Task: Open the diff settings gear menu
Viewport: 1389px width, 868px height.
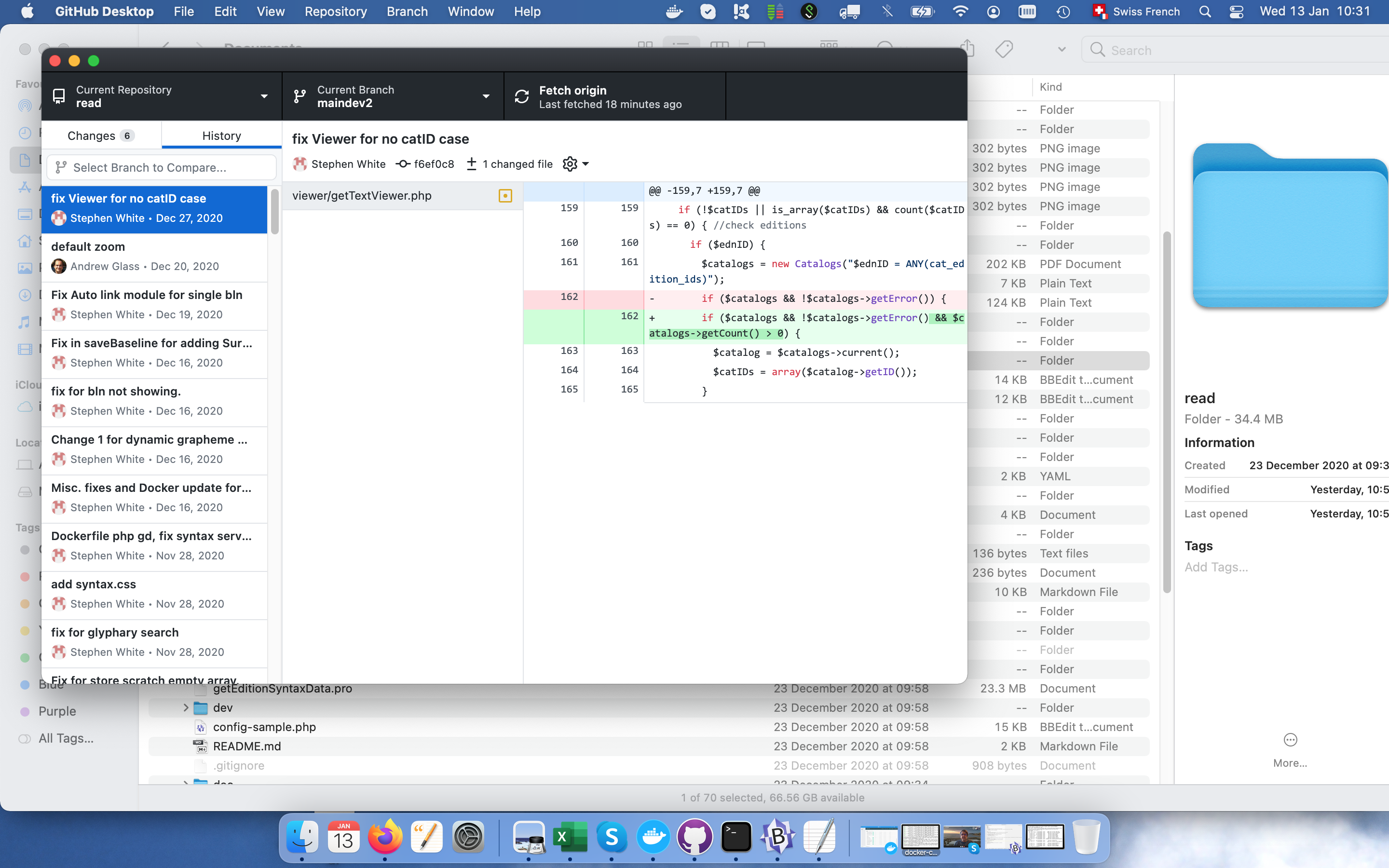Action: (571, 164)
